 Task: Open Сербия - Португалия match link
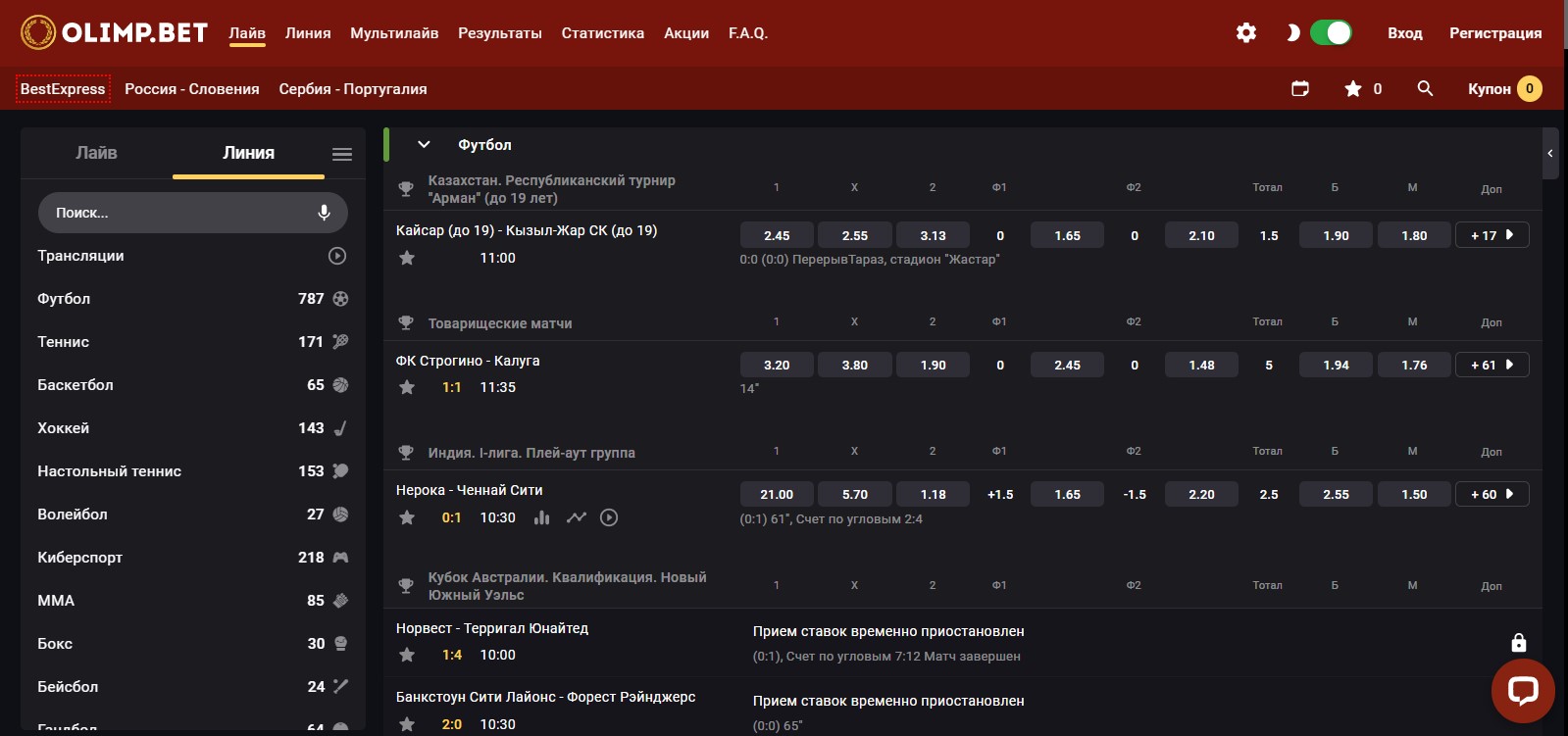353,89
